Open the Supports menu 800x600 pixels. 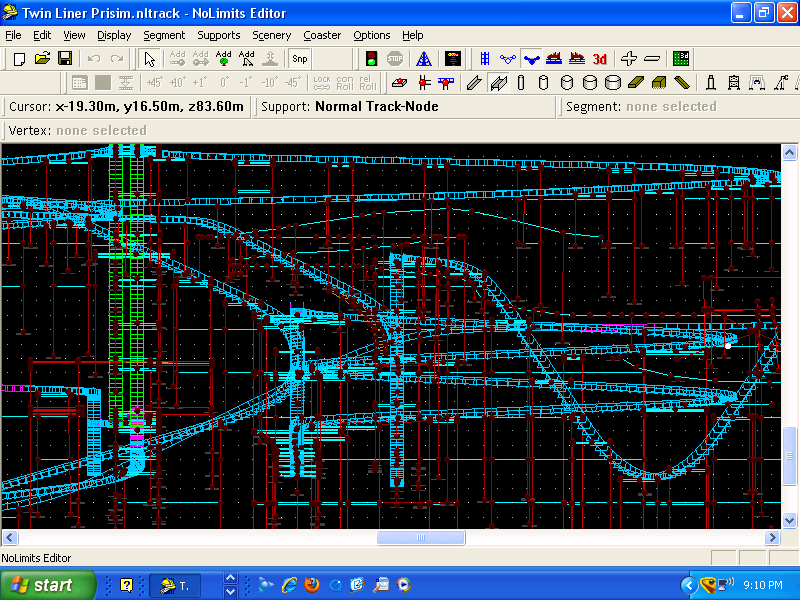point(218,35)
